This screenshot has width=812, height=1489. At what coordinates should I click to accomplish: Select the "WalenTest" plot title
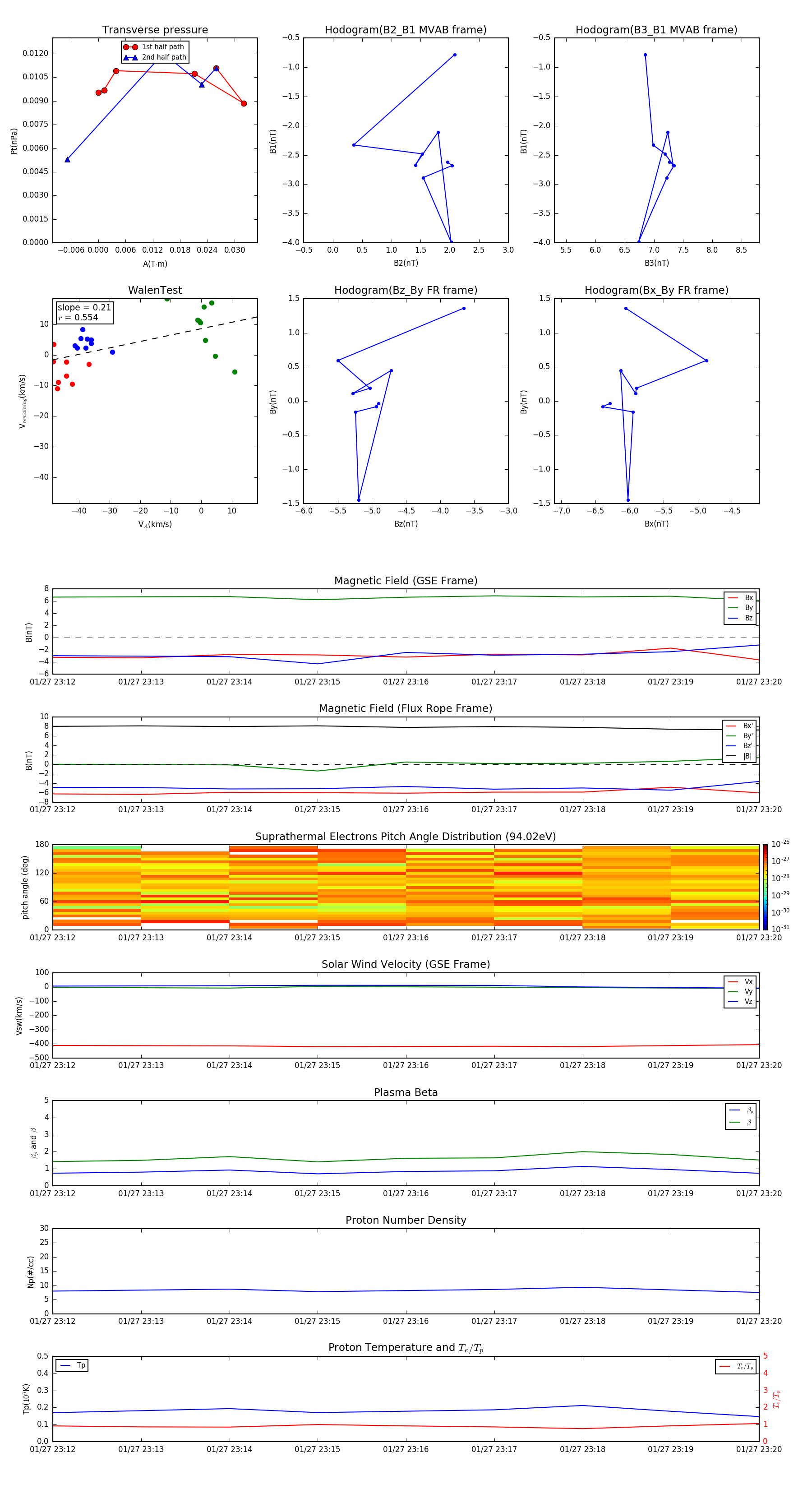[155, 290]
